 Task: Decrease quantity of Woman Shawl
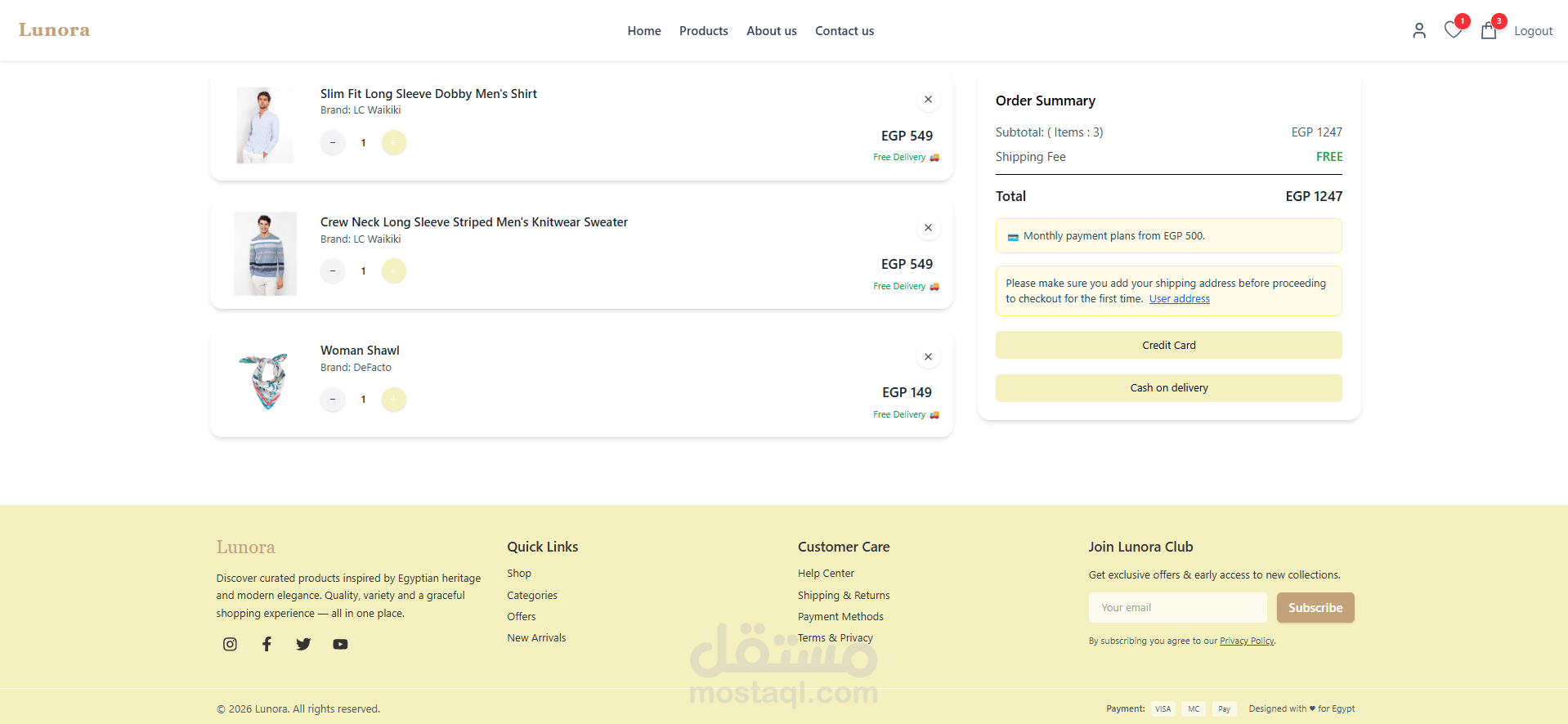pyautogui.click(x=333, y=400)
